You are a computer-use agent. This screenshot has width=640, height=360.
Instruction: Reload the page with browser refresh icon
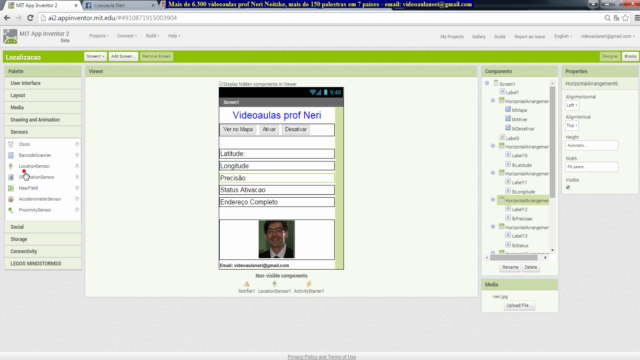click(x=30, y=18)
